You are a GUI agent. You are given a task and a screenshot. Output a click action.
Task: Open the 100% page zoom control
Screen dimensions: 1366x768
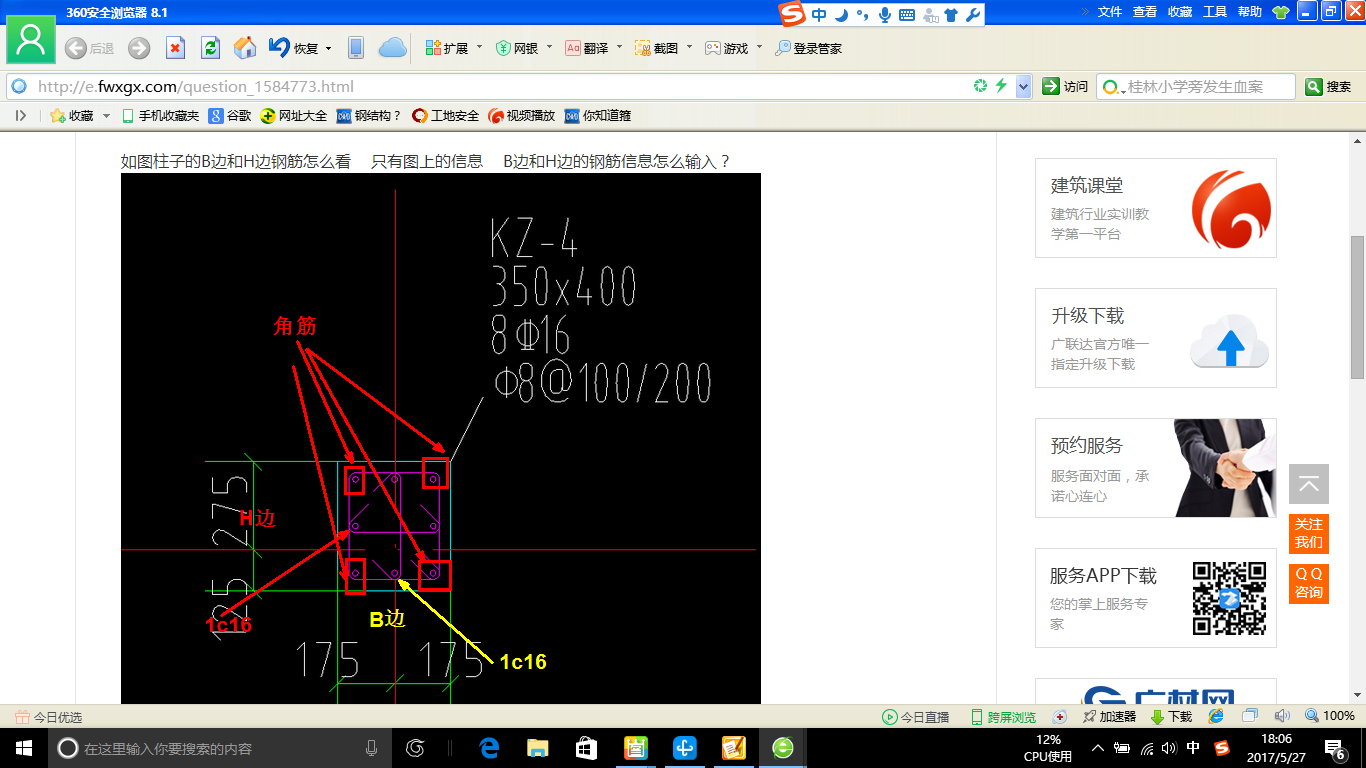click(1329, 716)
